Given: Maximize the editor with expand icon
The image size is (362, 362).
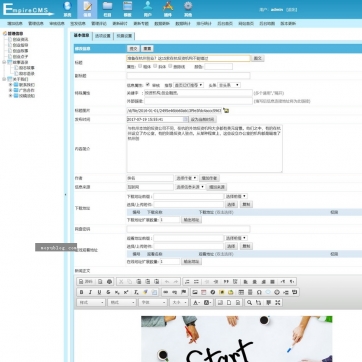Looking at the screenshot, I should tap(277, 302).
